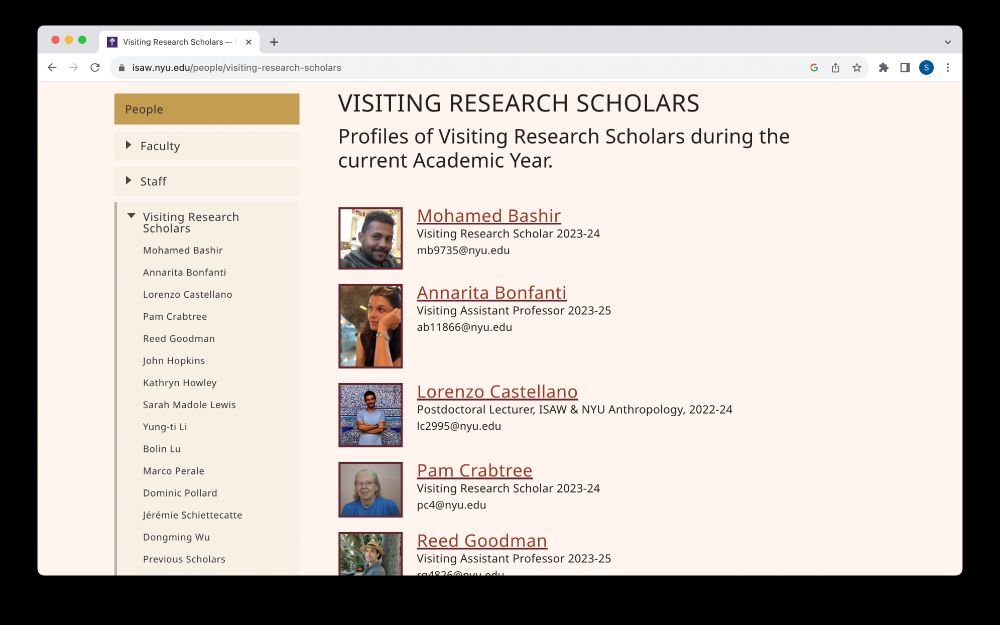Select Kathryn Howley in the sidebar

pos(180,383)
